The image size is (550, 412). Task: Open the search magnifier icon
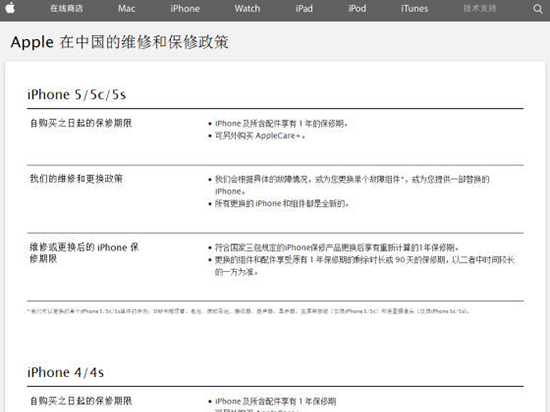[x=537, y=9]
